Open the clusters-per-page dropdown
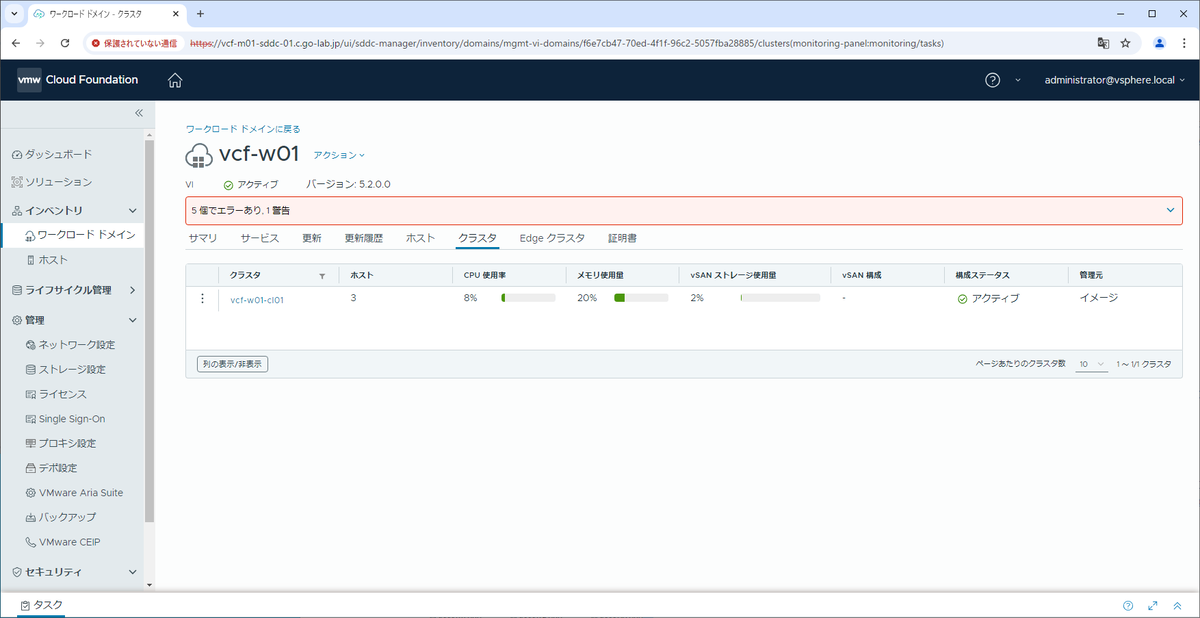The height and width of the screenshot is (618, 1200). pos(1091,364)
